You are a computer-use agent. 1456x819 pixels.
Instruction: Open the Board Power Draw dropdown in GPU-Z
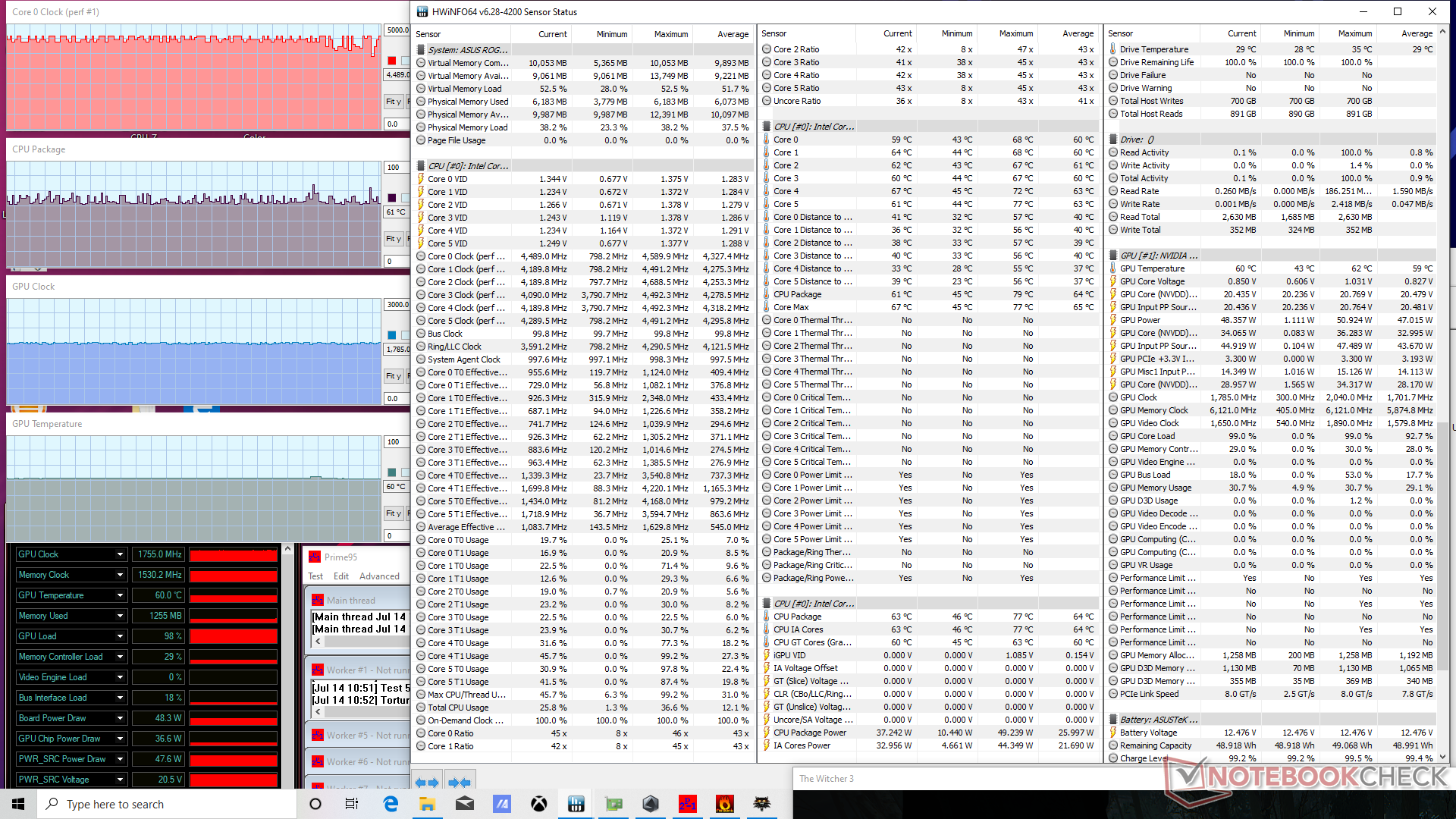click(120, 718)
